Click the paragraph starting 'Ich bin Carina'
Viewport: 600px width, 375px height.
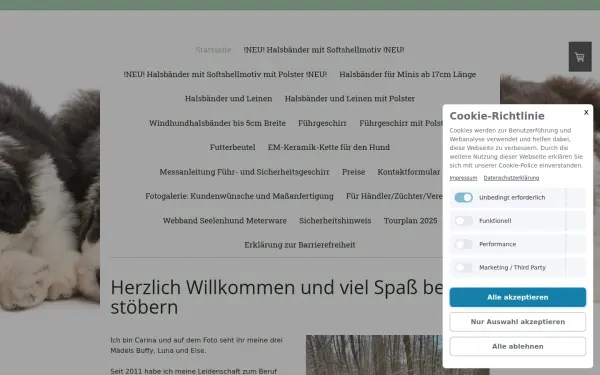pyautogui.click(x=196, y=345)
